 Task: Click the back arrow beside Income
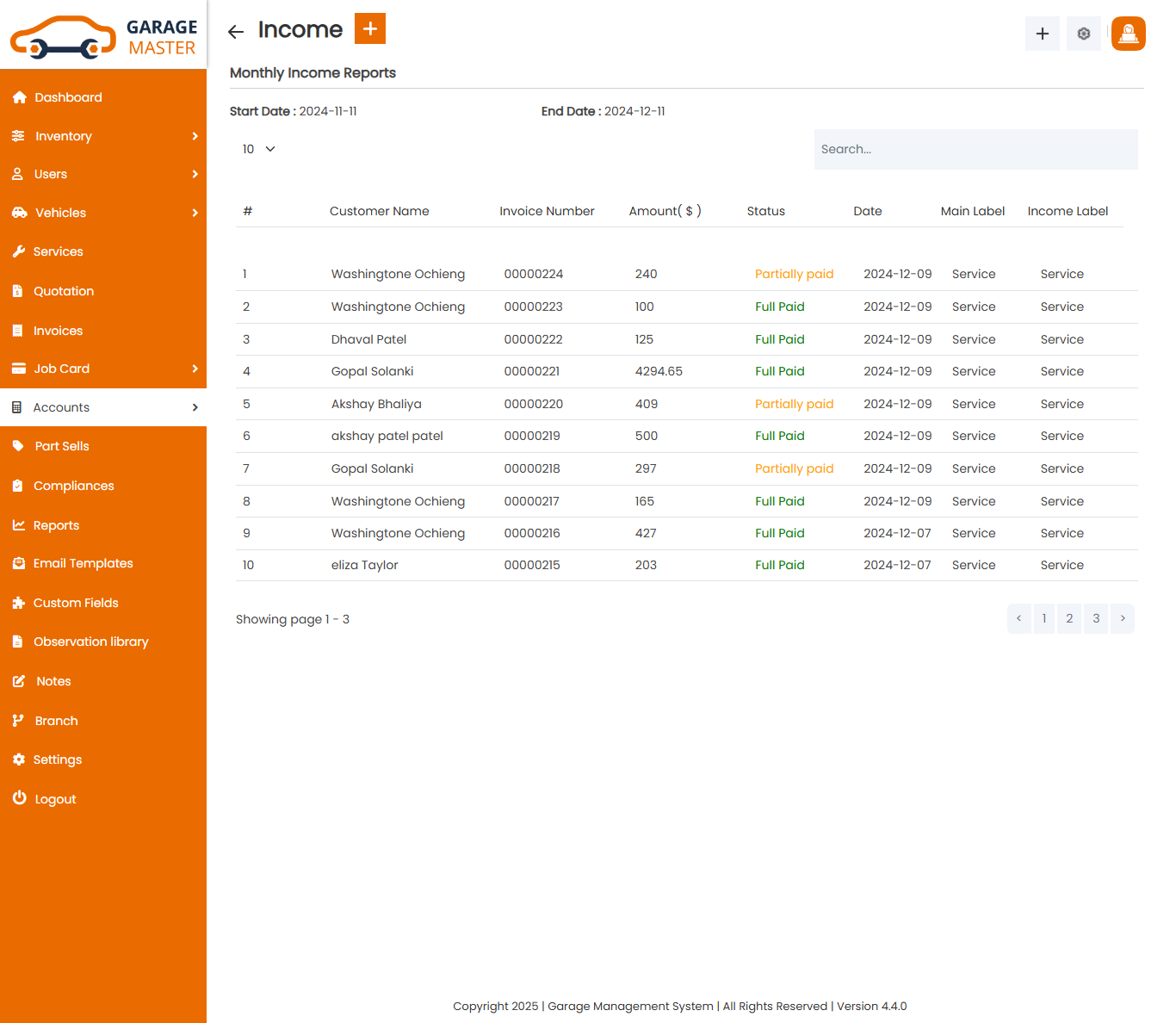pos(236,32)
